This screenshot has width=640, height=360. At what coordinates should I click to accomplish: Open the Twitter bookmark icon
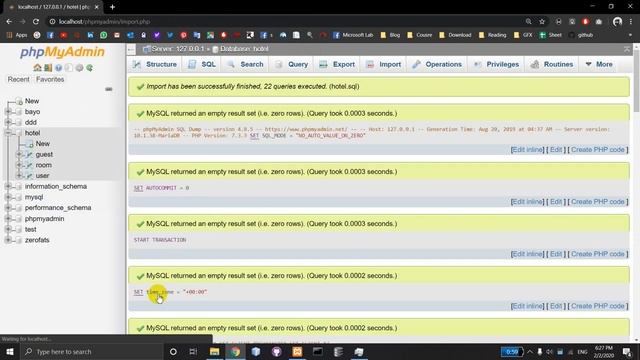pos(170,35)
